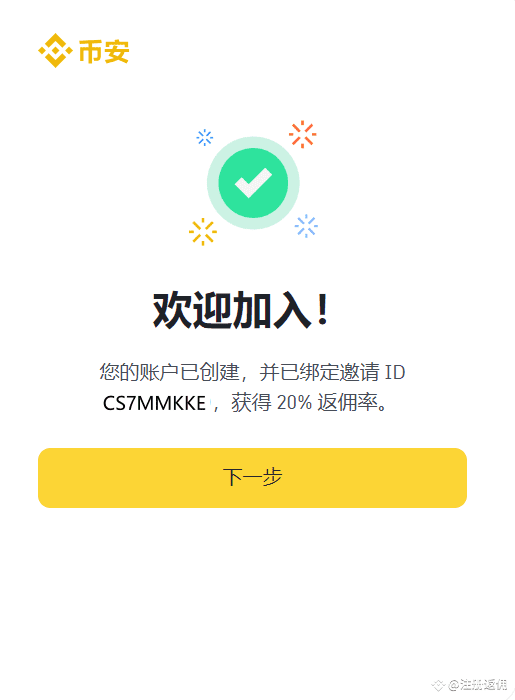Click the 并已绑定邀请 text
This screenshot has width=515, height=700.
(320, 372)
